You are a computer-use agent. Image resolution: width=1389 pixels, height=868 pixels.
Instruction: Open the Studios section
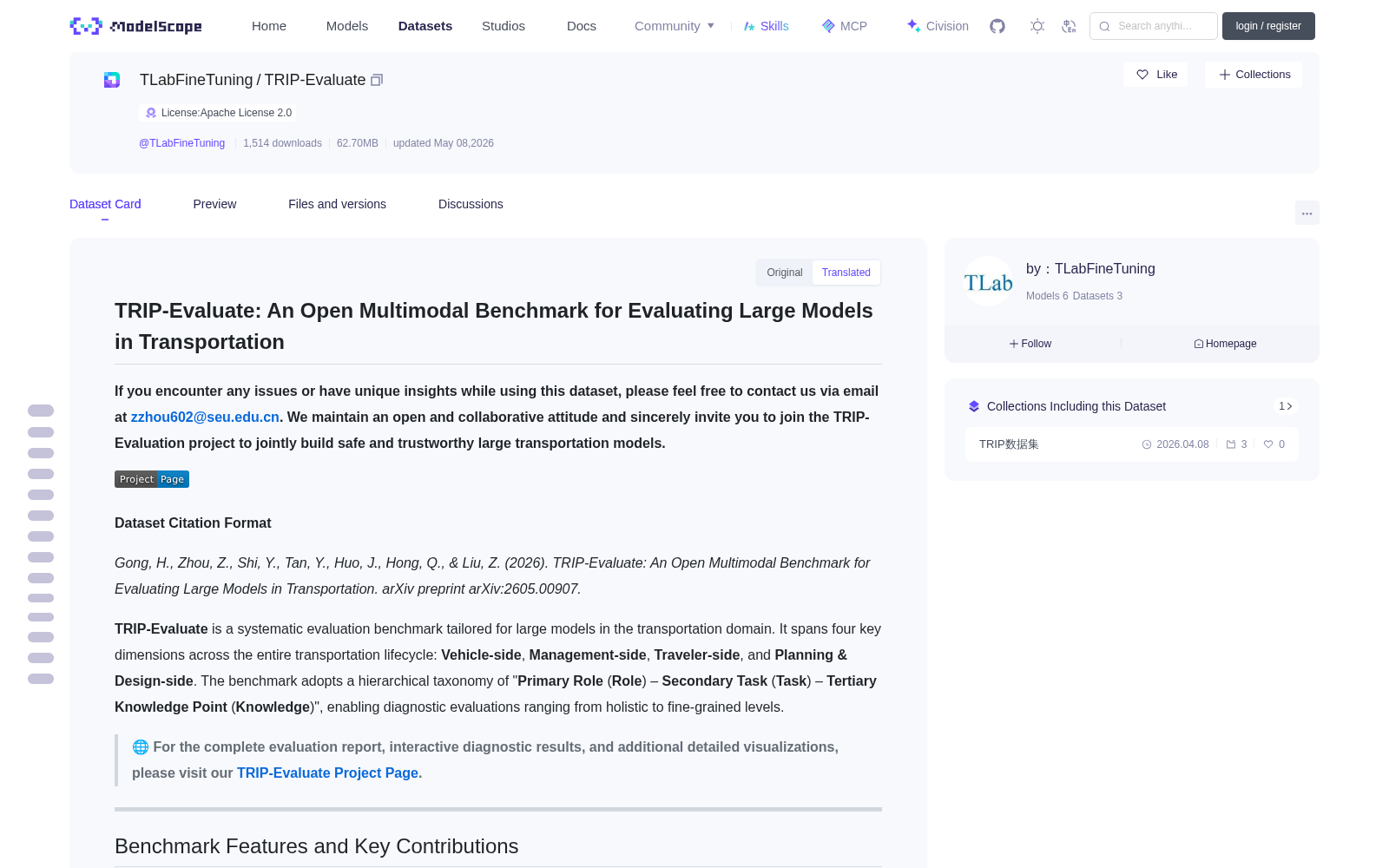tap(504, 26)
